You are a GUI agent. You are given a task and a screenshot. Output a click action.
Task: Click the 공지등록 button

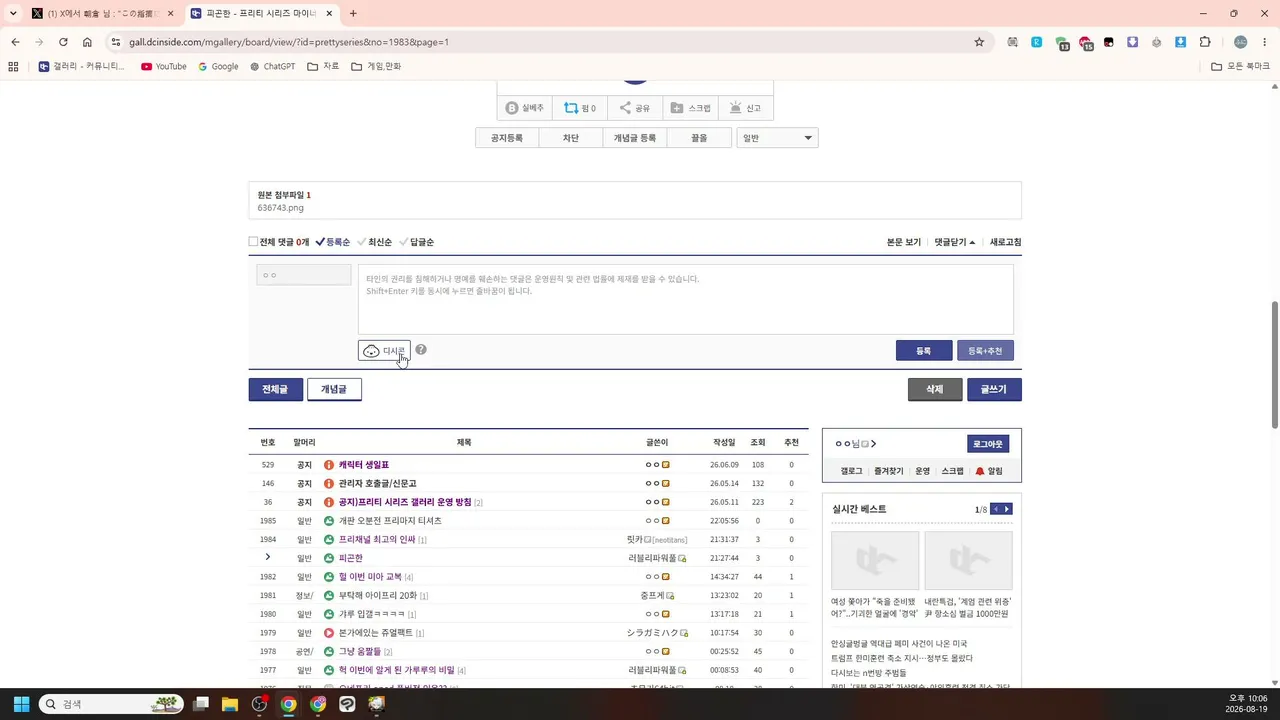point(506,138)
